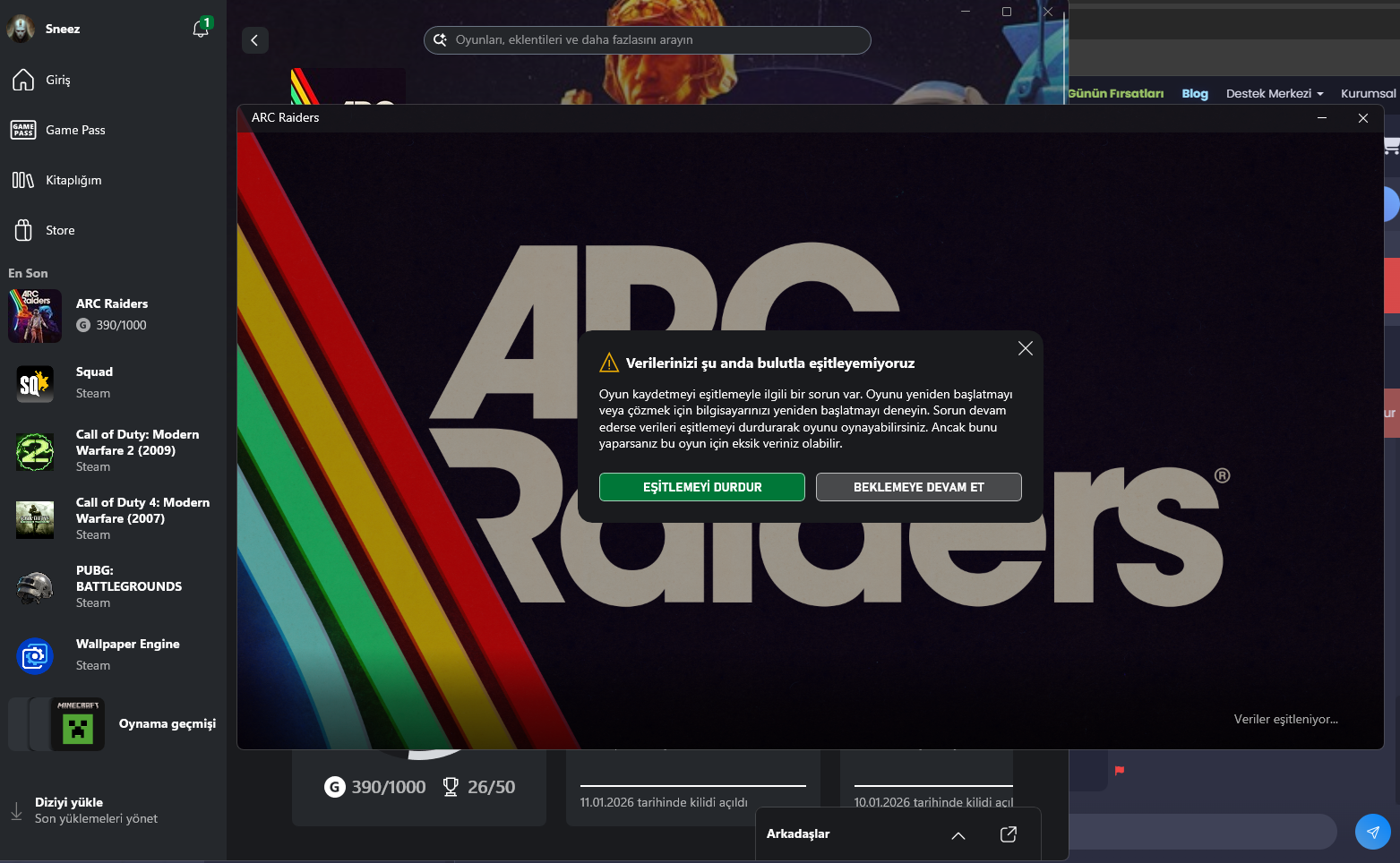Open the Store section

(113, 230)
